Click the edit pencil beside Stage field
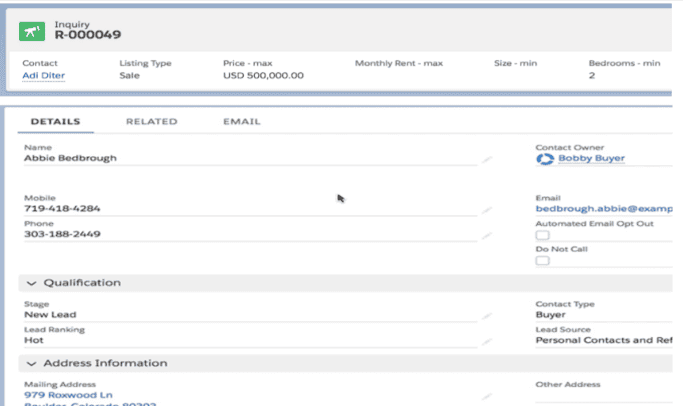 (487, 316)
